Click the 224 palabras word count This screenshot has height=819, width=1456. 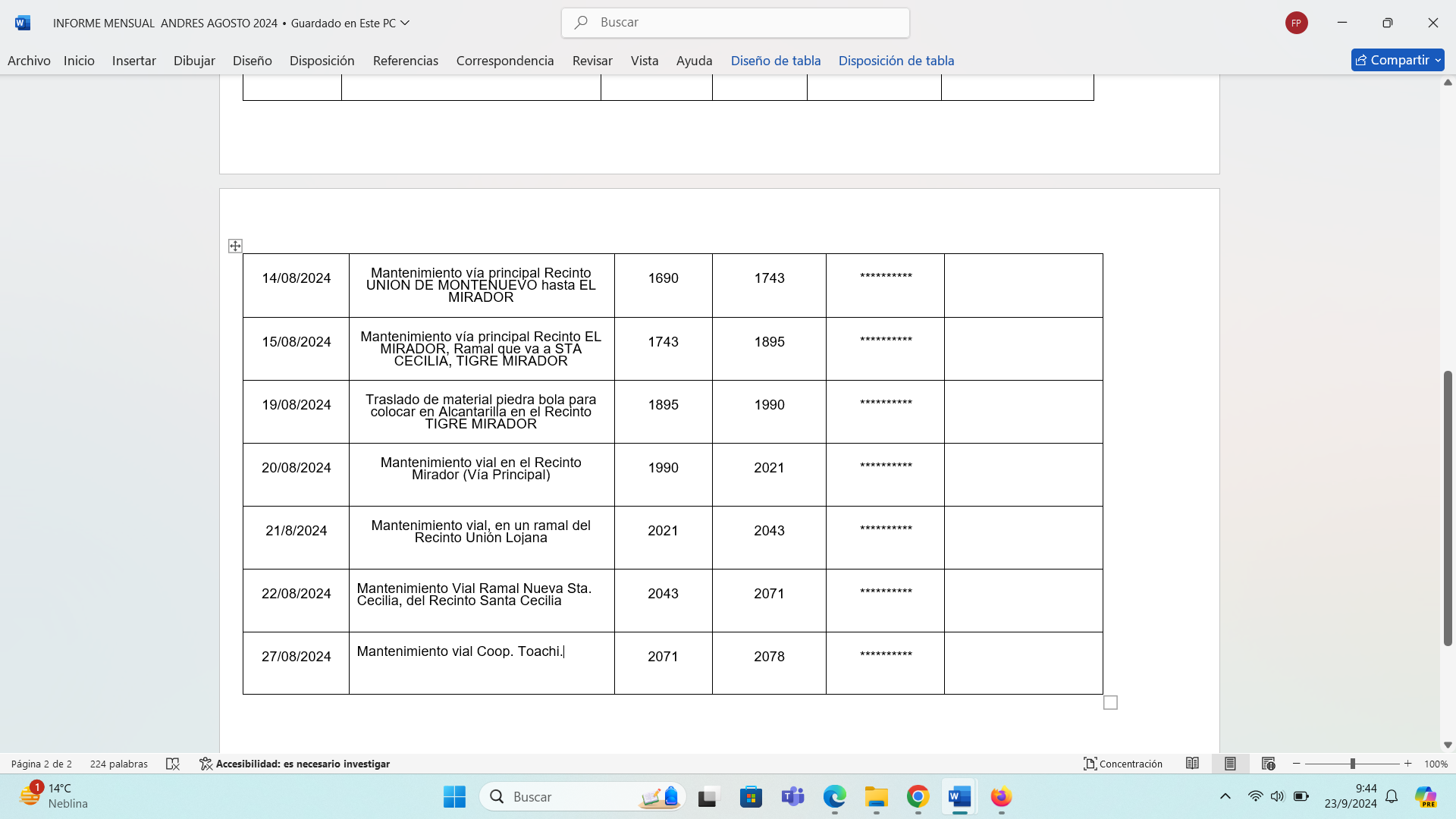pos(118,764)
